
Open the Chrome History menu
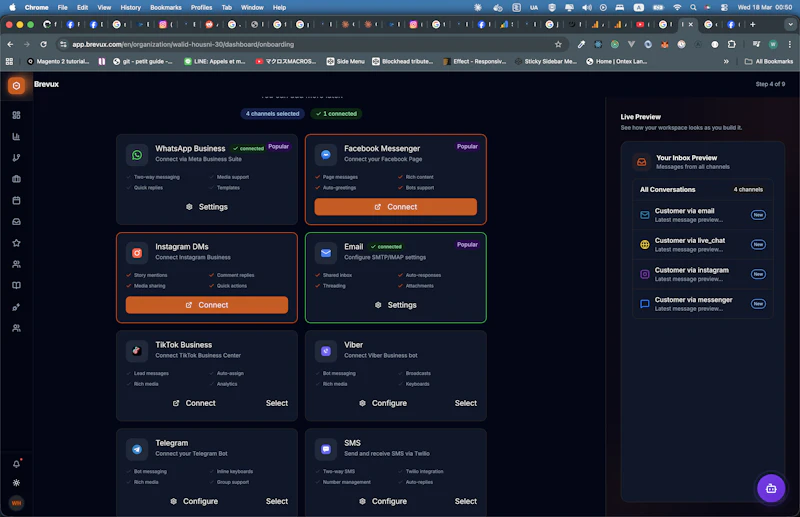click(130, 8)
